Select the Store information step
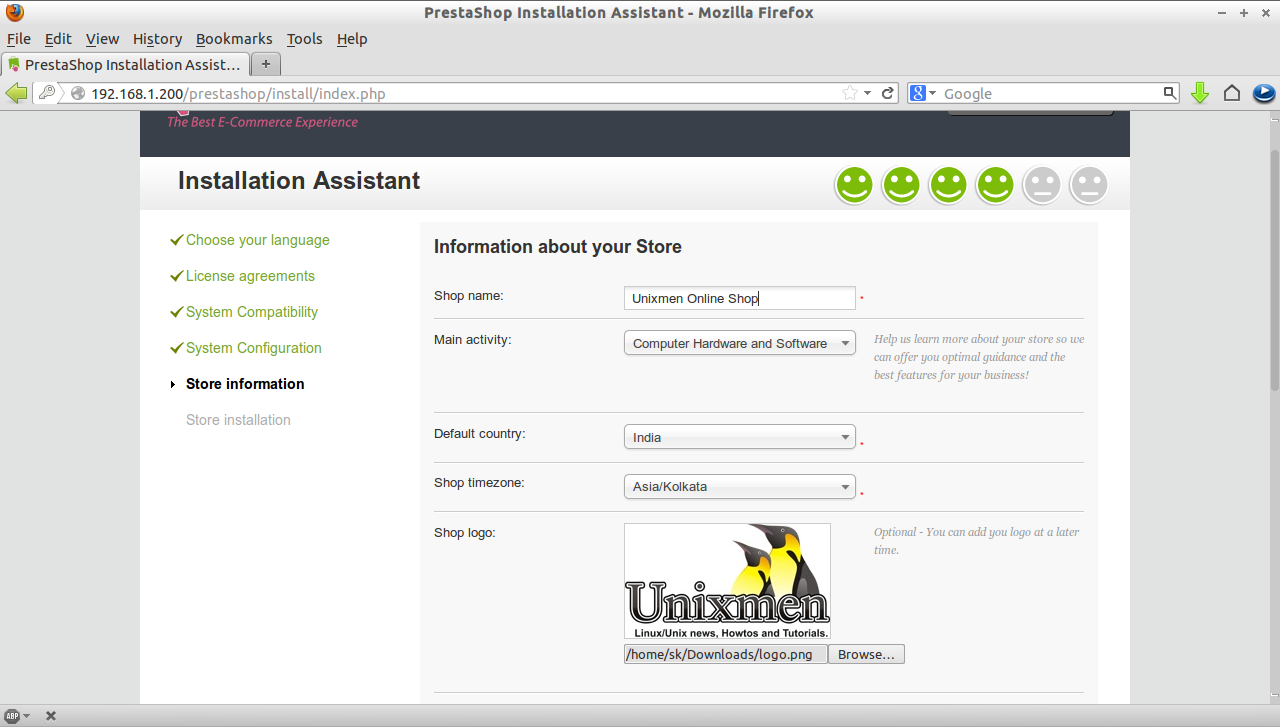This screenshot has height=728, width=1280. click(245, 384)
